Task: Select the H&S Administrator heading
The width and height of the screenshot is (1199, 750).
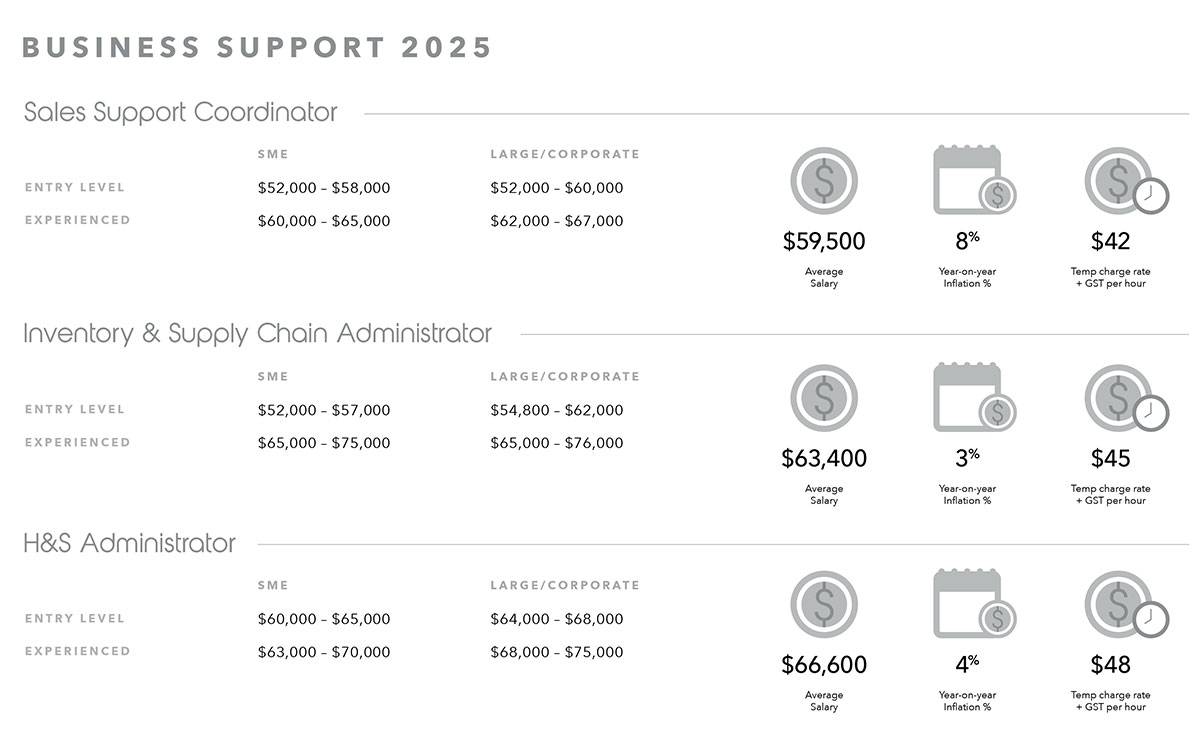Action: pyautogui.click(x=130, y=543)
